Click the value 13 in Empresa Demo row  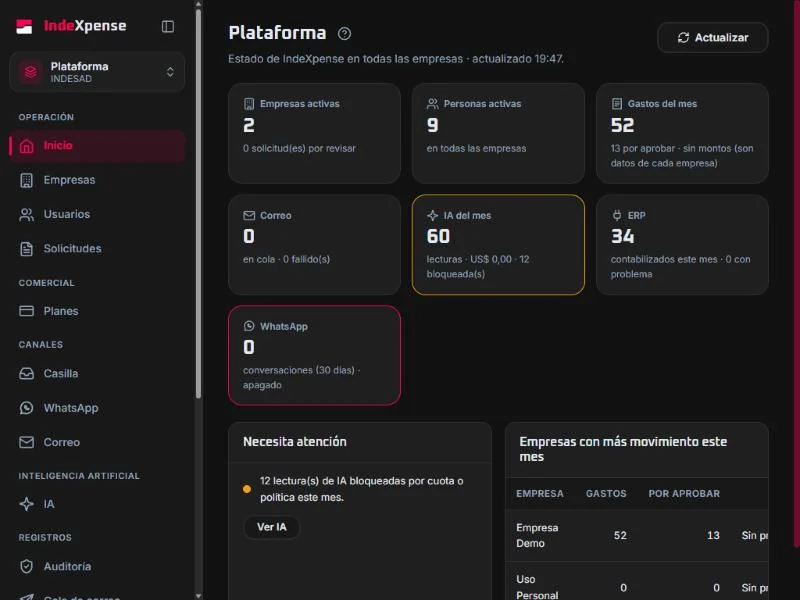[713, 536]
